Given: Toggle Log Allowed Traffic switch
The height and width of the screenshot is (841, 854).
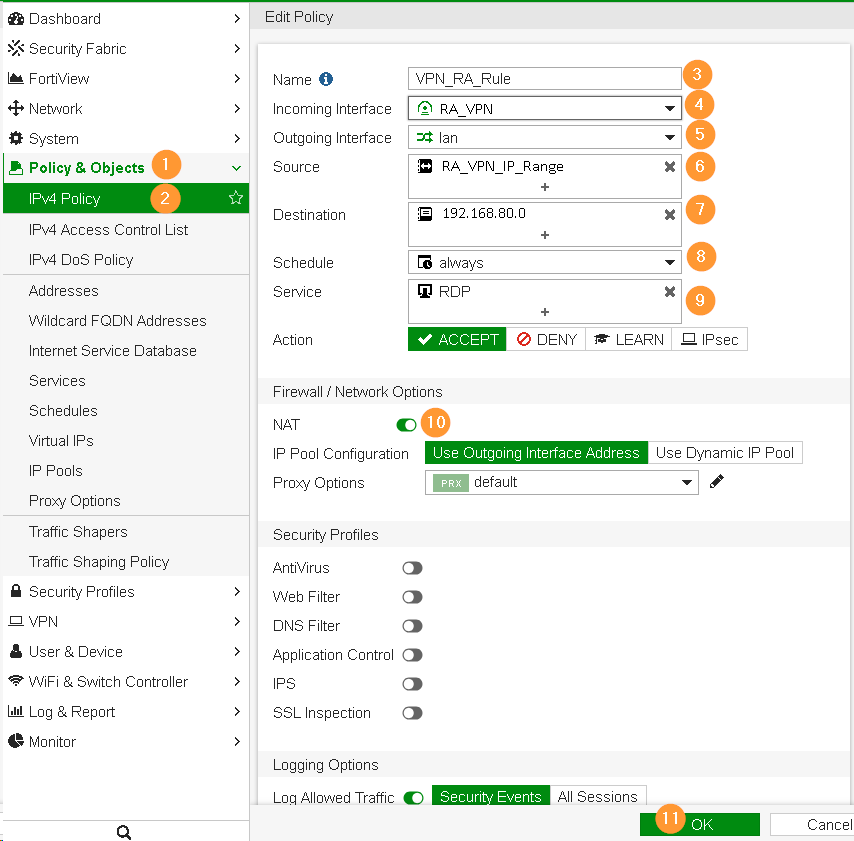Looking at the screenshot, I should click(413, 798).
